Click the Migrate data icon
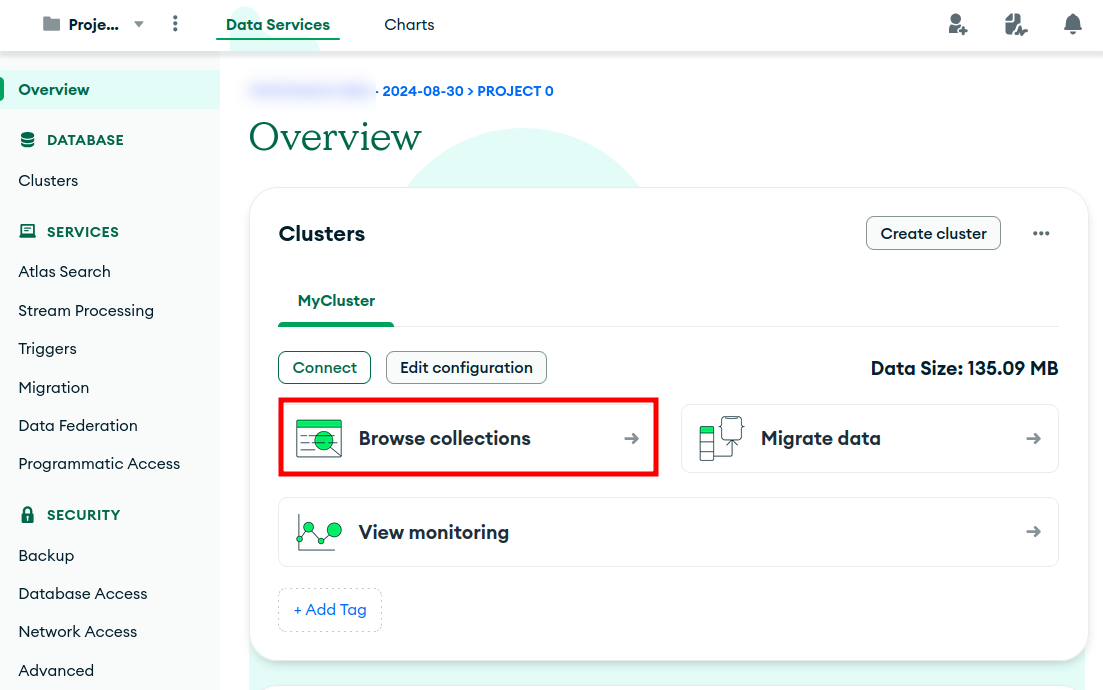 click(x=721, y=438)
